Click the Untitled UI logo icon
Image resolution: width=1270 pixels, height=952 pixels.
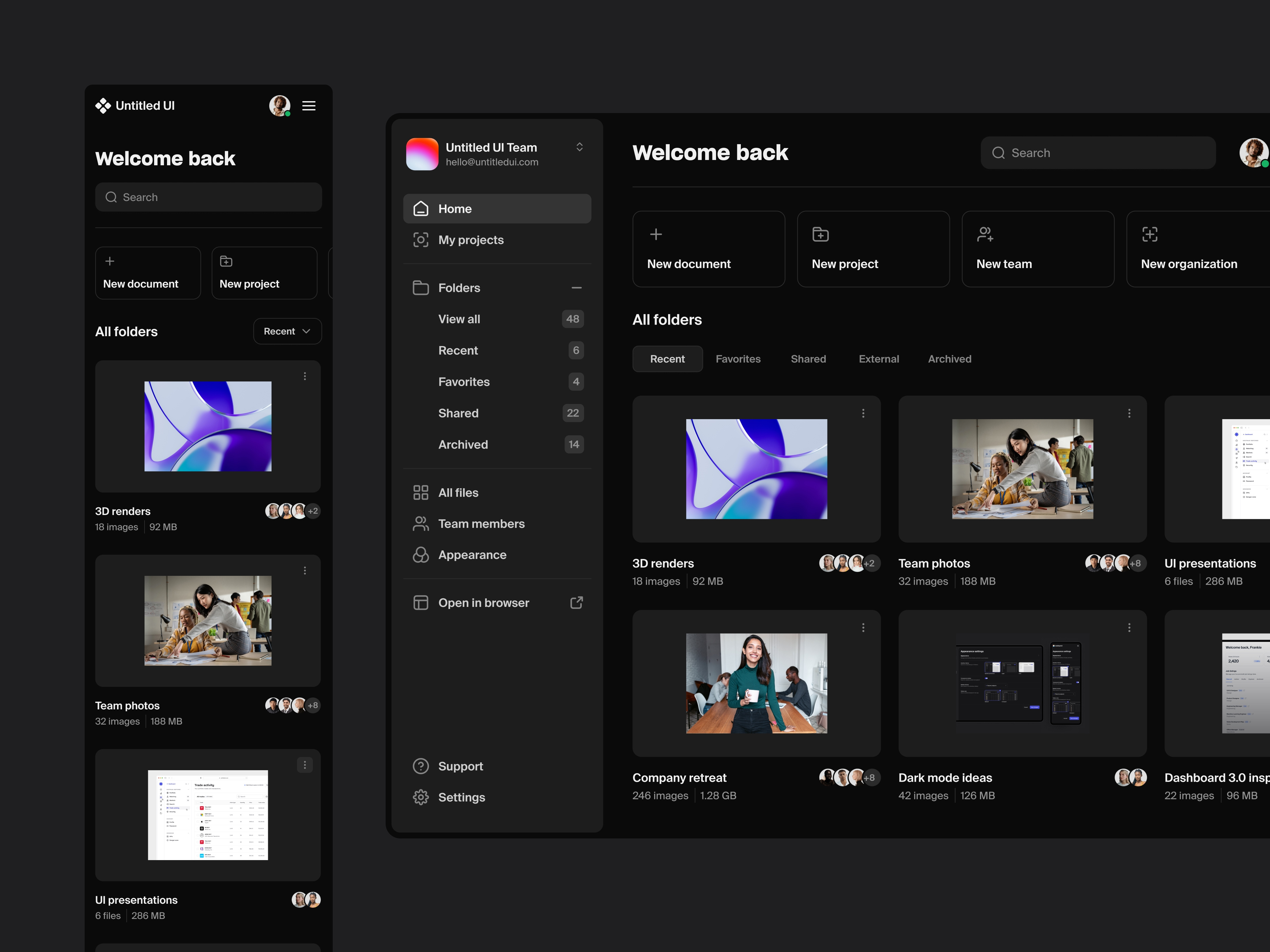point(104,105)
